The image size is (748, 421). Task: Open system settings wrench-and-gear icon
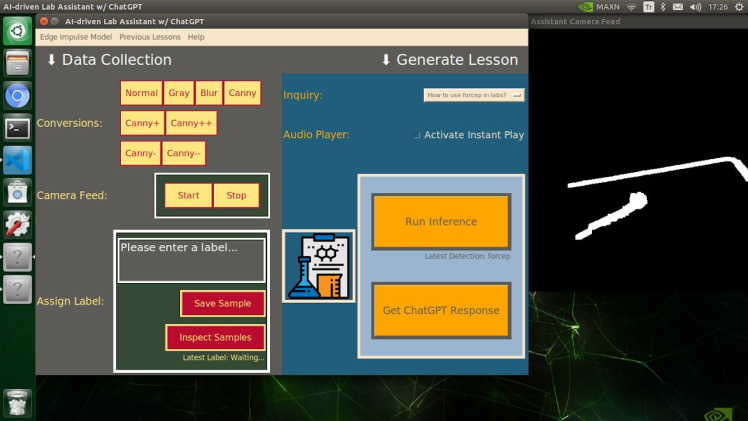(x=17, y=224)
